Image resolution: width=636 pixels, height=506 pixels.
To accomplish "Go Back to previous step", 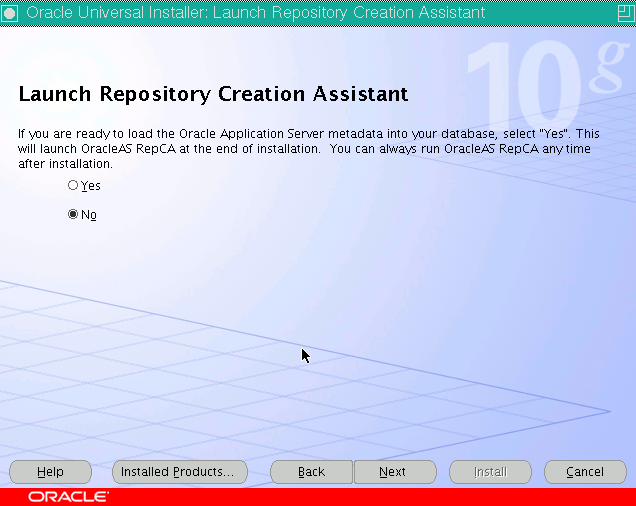I will [311, 472].
